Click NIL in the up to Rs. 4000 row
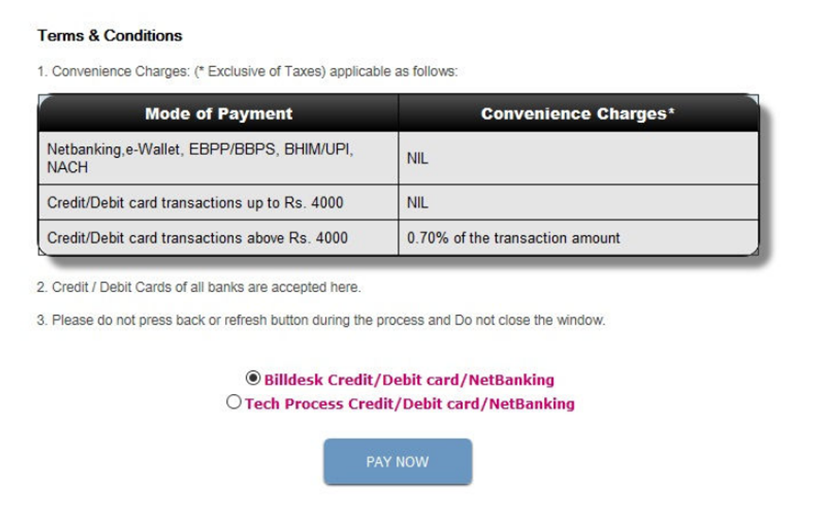 pyautogui.click(x=418, y=203)
